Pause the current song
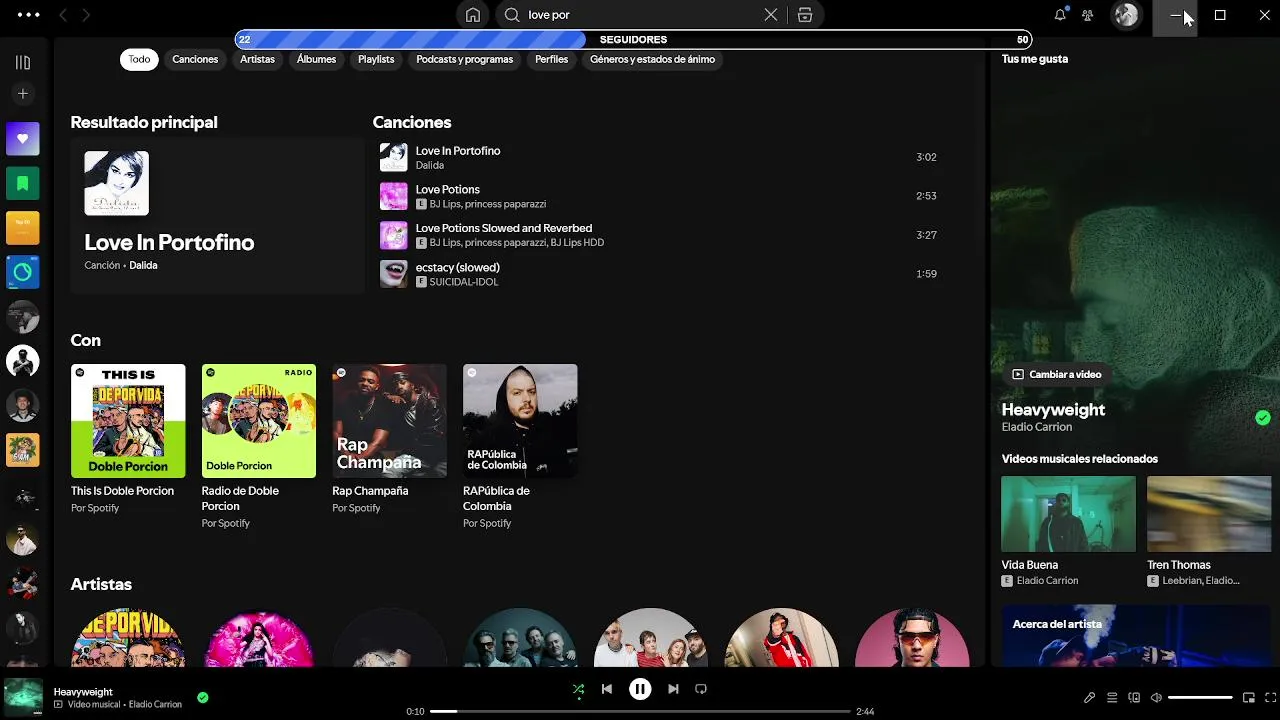 click(x=640, y=689)
